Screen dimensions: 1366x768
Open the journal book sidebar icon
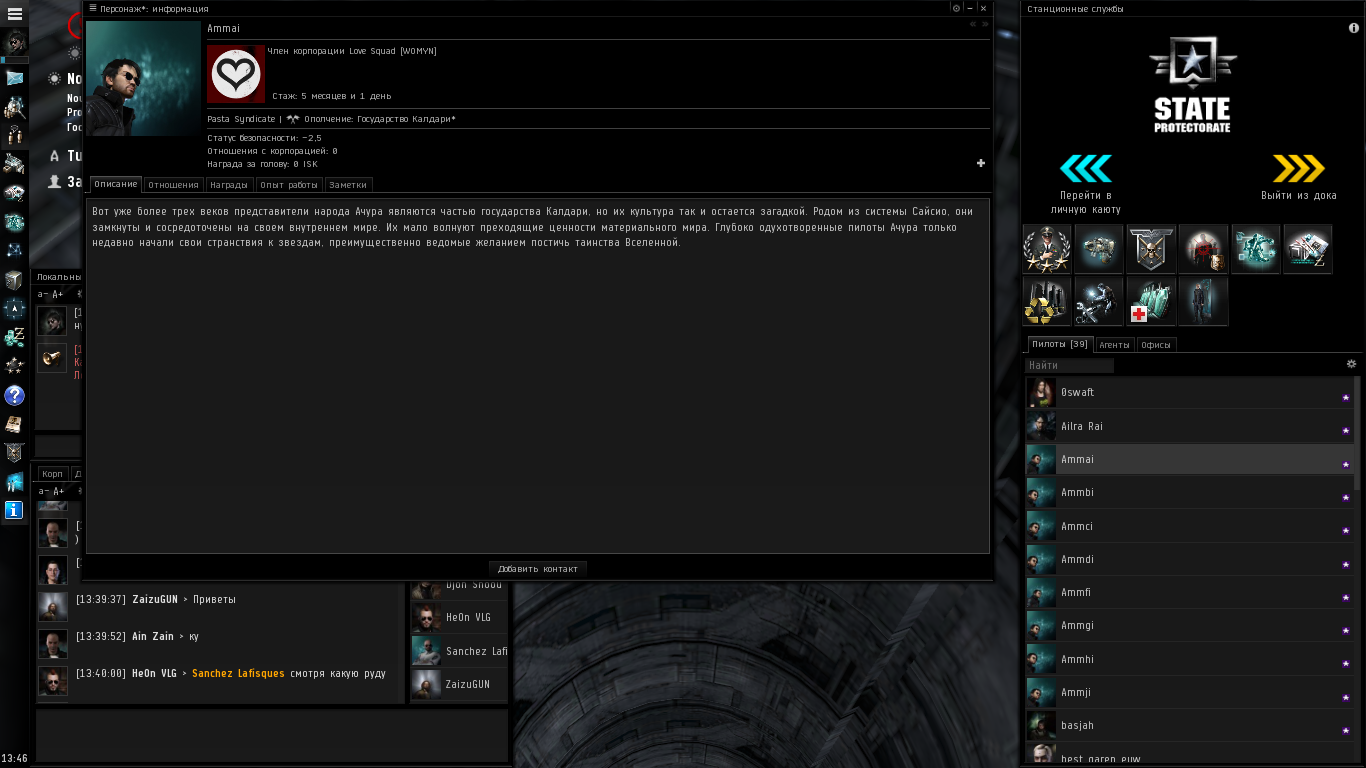click(x=14, y=424)
